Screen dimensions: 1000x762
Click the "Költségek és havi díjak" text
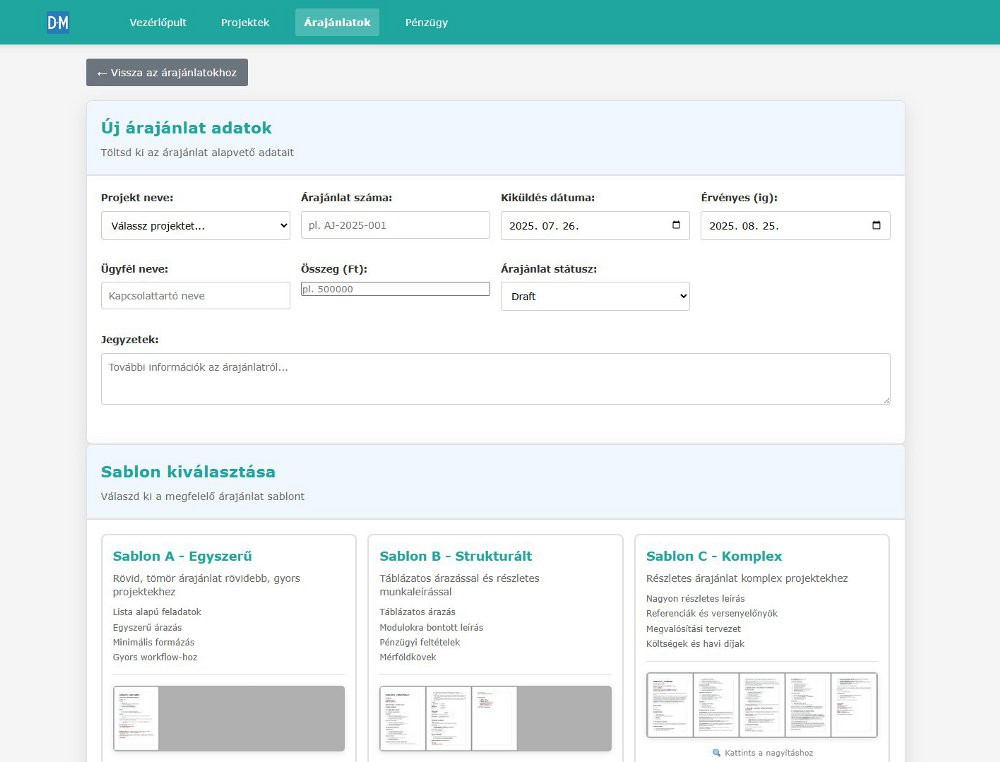(x=695, y=644)
